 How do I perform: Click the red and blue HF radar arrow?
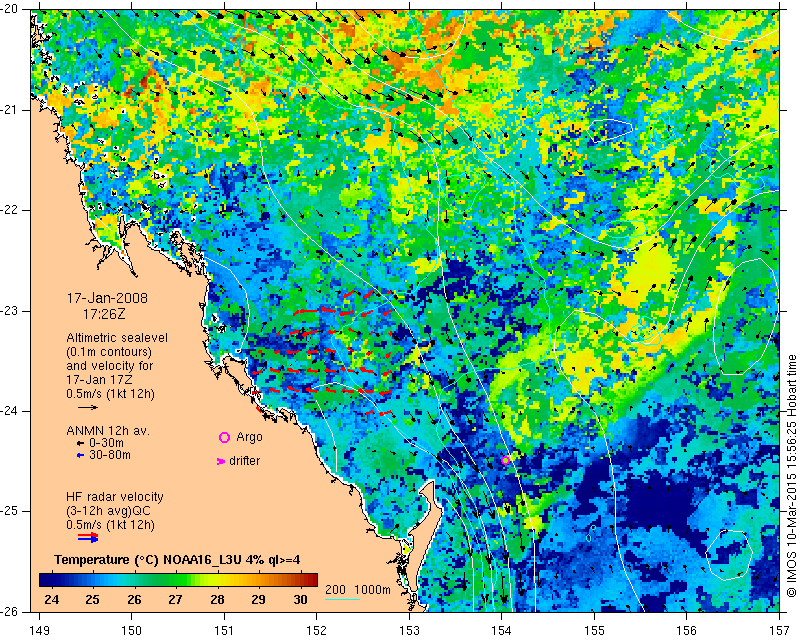point(88,537)
